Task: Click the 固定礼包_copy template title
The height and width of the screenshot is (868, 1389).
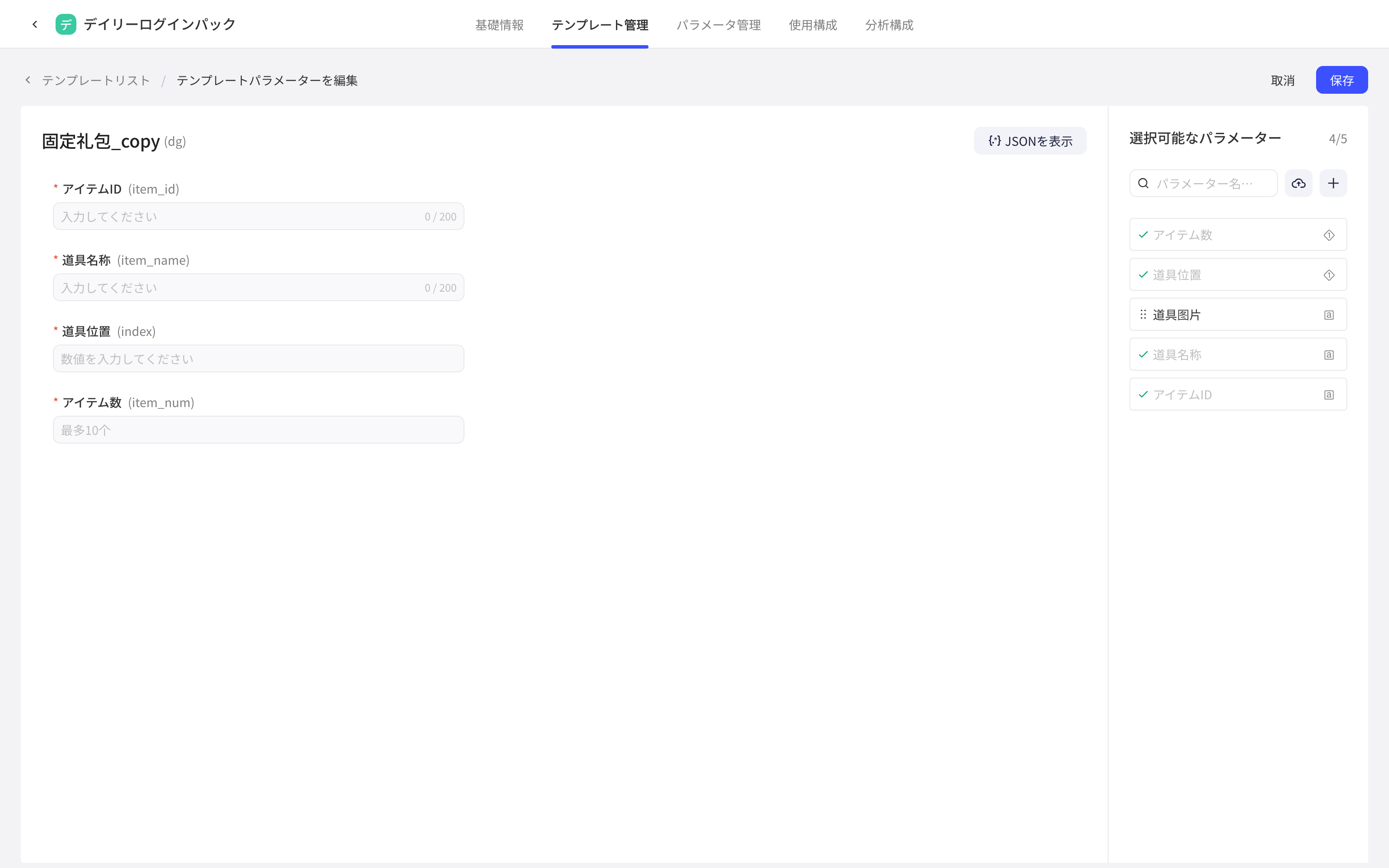Action: [x=101, y=141]
